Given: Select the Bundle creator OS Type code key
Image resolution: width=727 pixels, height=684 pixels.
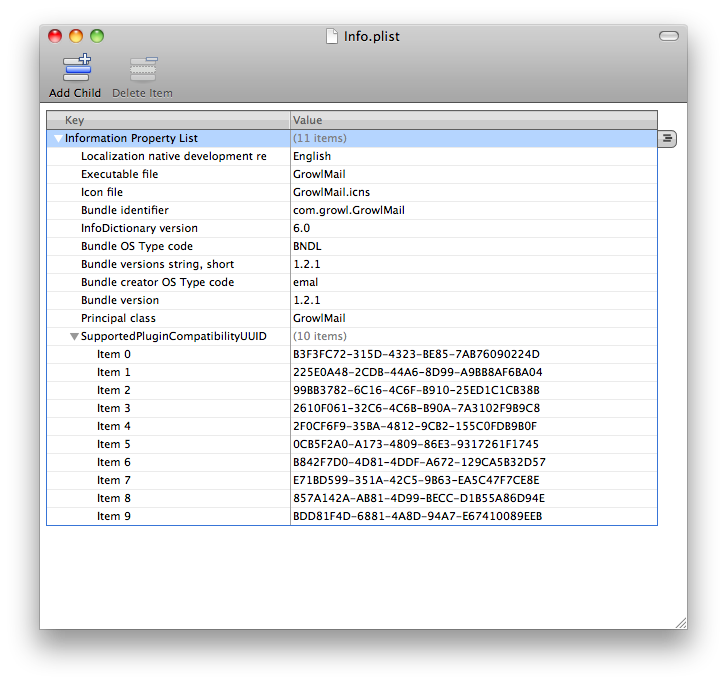Looking at the screenshot, I should click(x=157, y=282).
